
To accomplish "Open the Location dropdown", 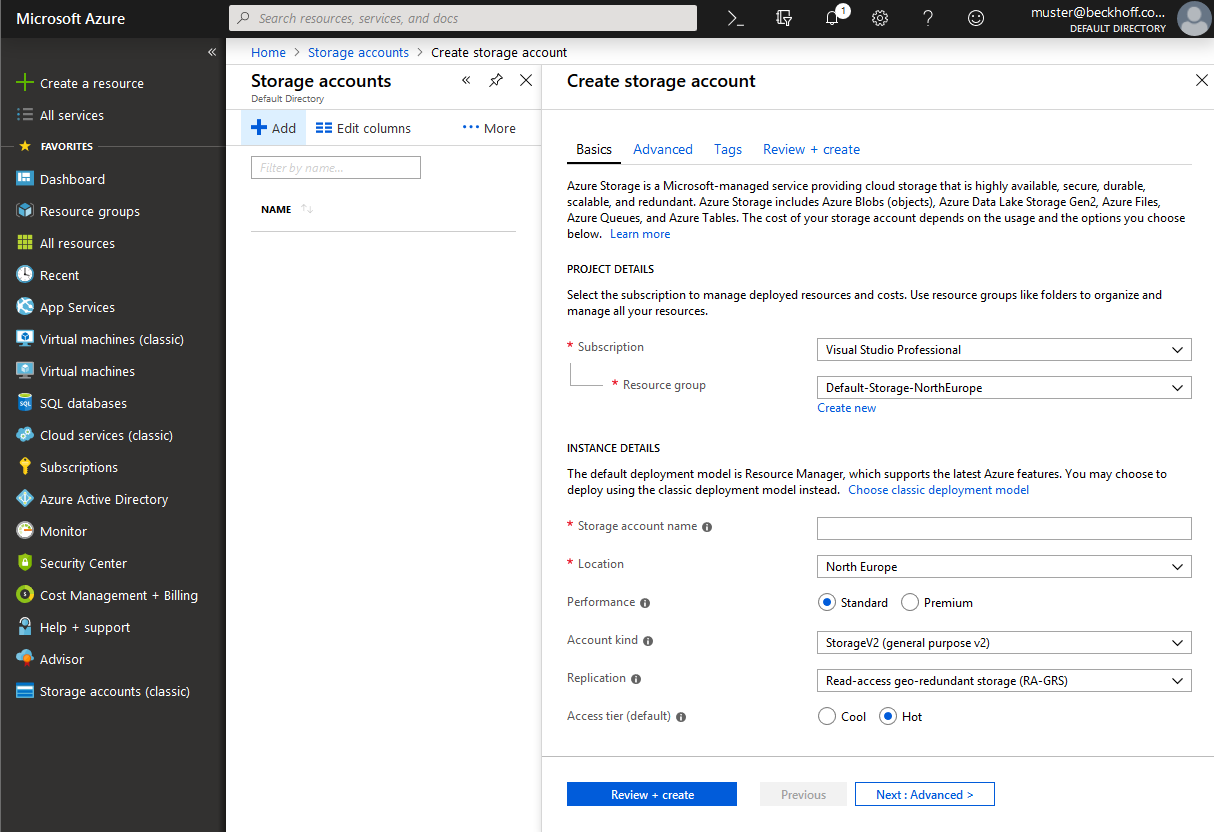I will click(x=1004, y=567).
